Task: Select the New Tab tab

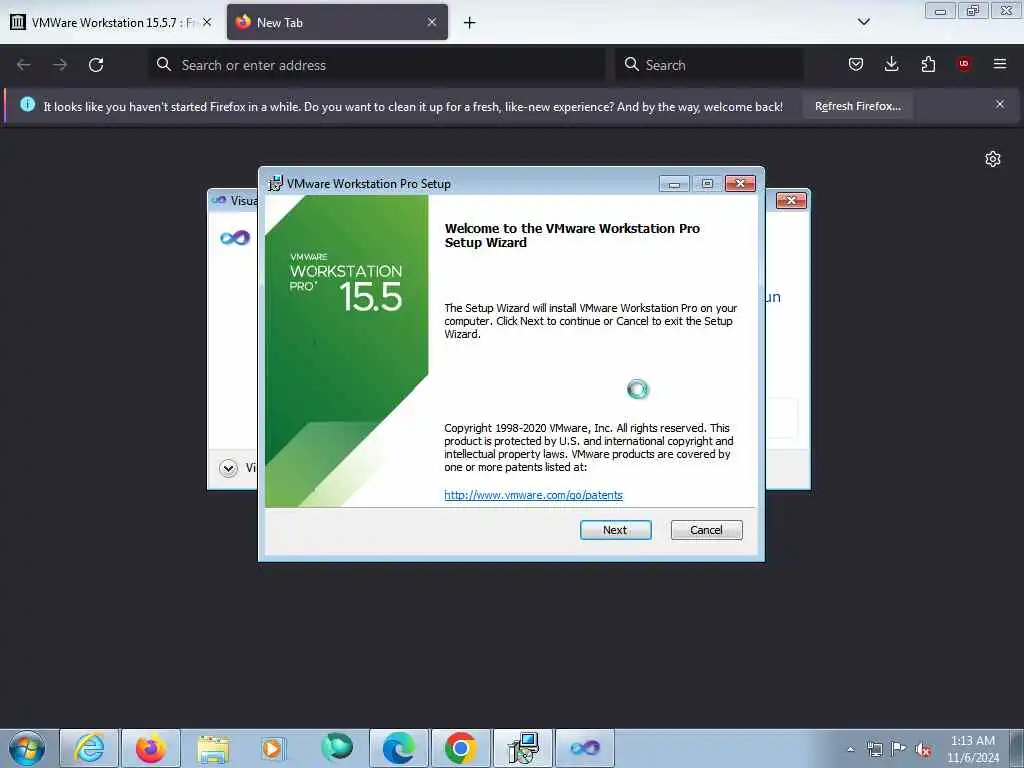Action: point(337,22)
